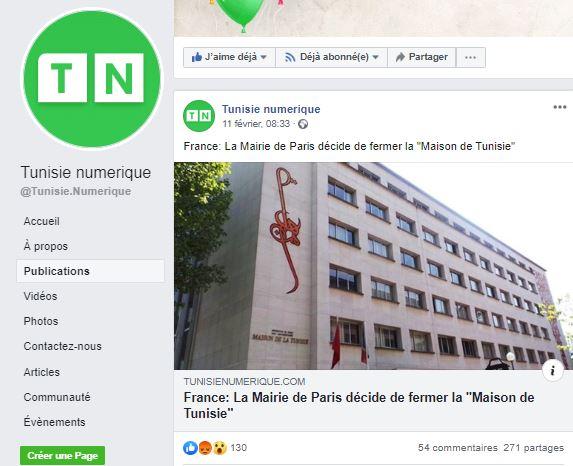
Task: Click the angry reaction emoji icon
Action: pos(205,448)
